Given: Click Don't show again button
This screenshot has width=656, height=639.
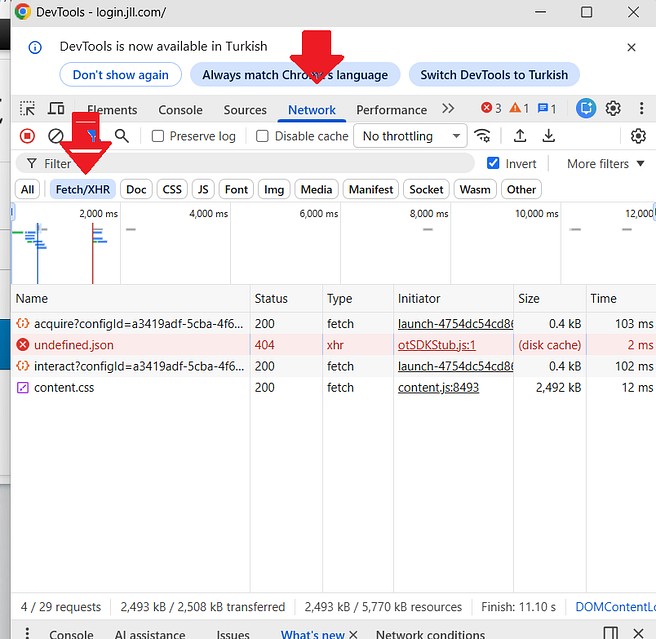Looking at the screenshot, I should point(120,75).
